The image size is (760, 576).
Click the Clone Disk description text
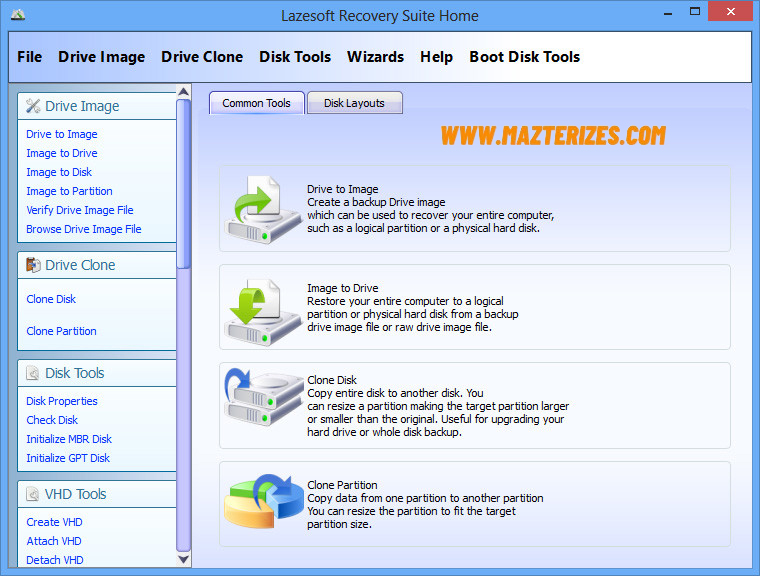pyautogui.click(x=438, y=406)
